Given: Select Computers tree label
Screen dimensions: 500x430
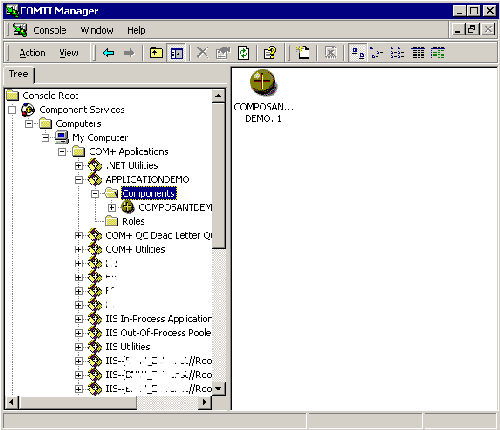Looking at the screenshot, I should coord(78,124).
